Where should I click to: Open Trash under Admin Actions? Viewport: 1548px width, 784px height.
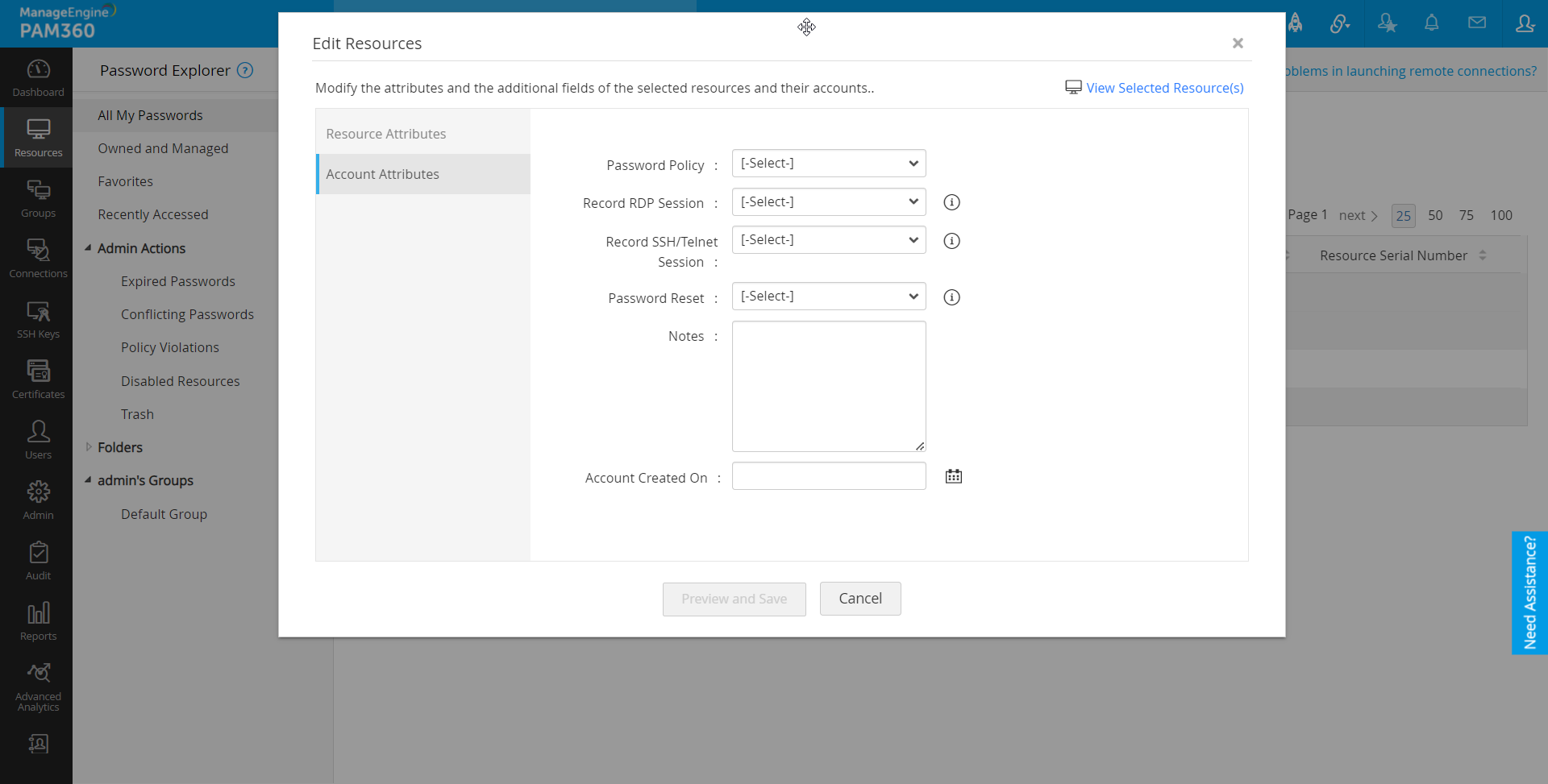(x=137, y=414)
